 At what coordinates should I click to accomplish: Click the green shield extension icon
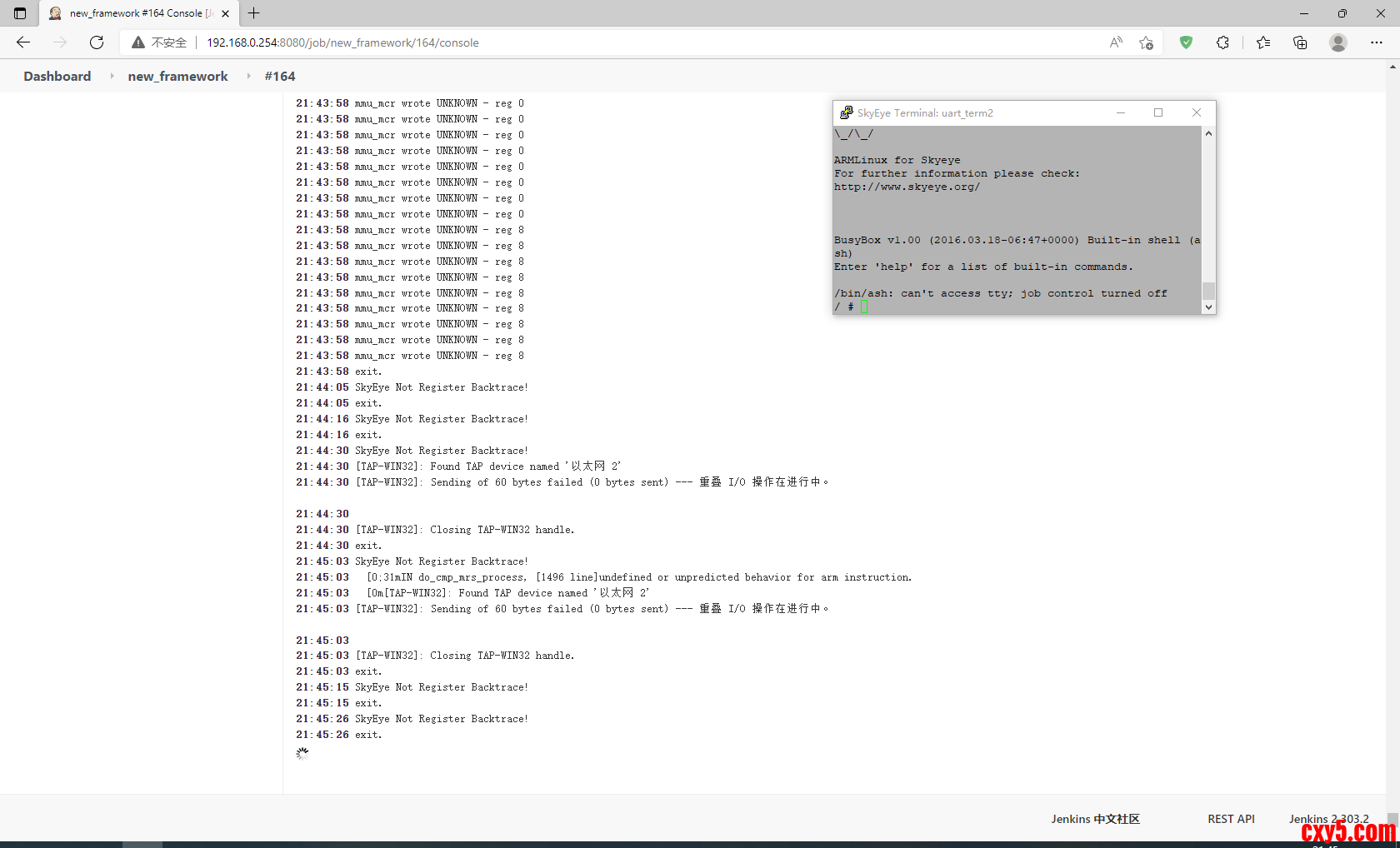point(1186,42)
